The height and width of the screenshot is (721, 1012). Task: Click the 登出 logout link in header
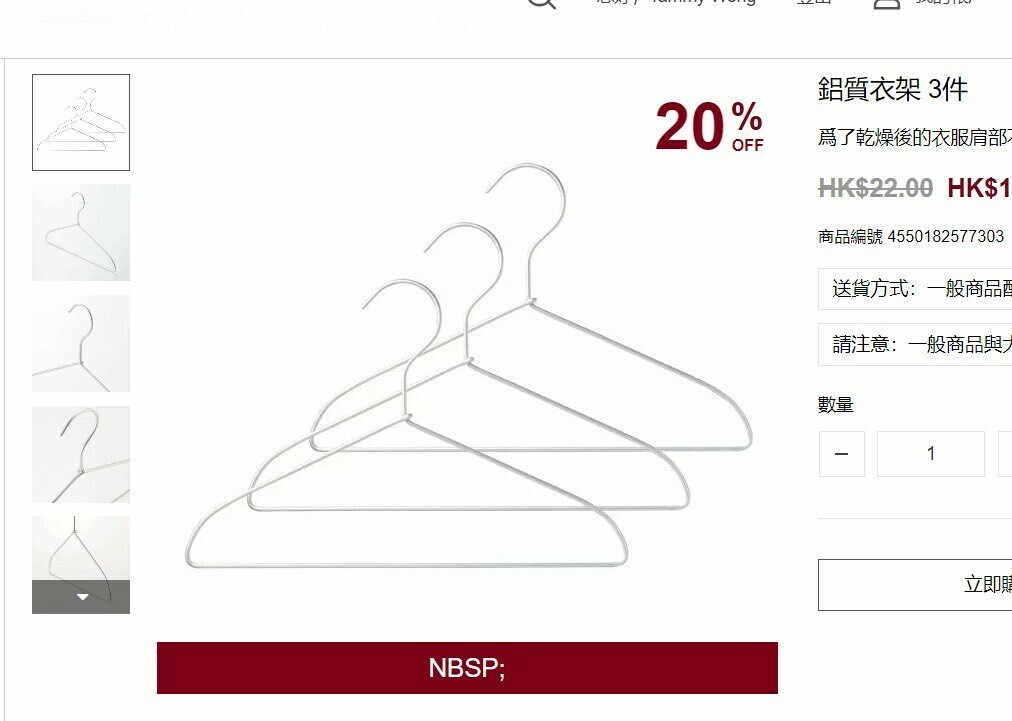pos(814,2)
